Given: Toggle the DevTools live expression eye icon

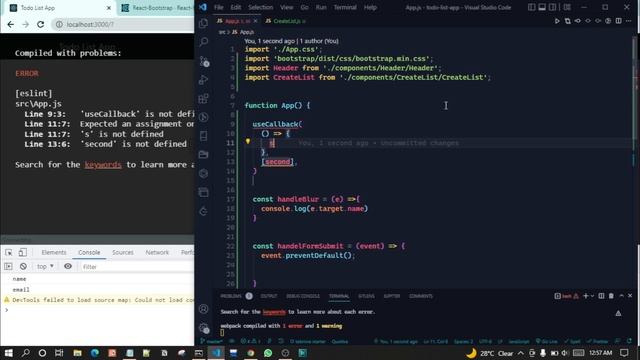Looking at the screenshot, I should pyautogui.click(x=68, y=267).
